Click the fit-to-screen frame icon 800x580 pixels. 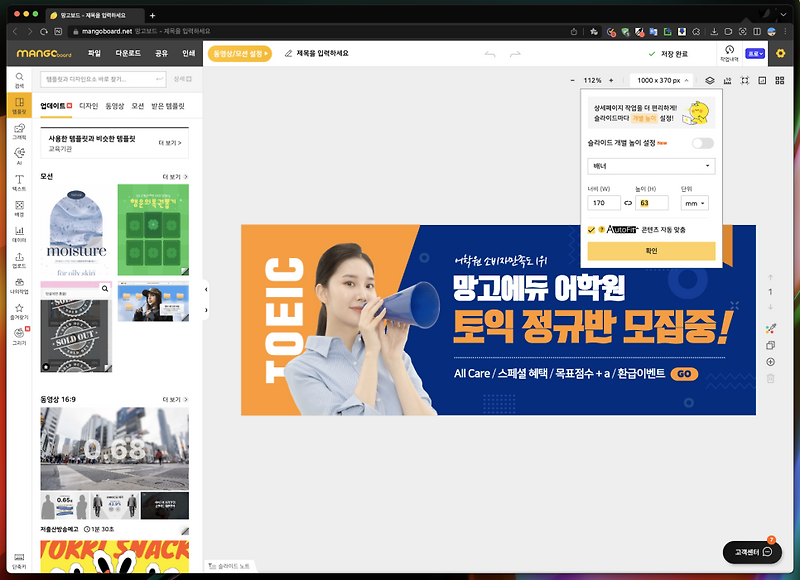pyautogui.click(x=745, y=81)
